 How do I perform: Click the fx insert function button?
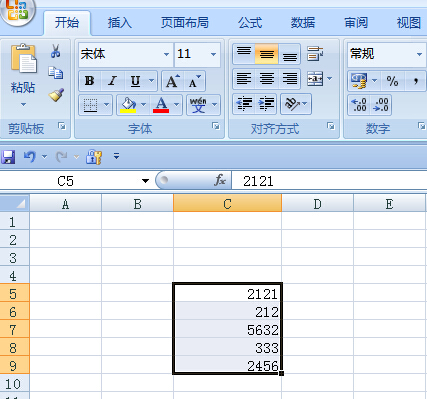(x=220, y=180)
